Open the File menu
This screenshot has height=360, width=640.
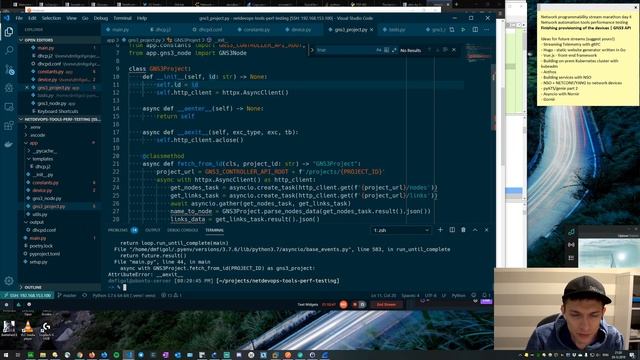pos(19,18)
